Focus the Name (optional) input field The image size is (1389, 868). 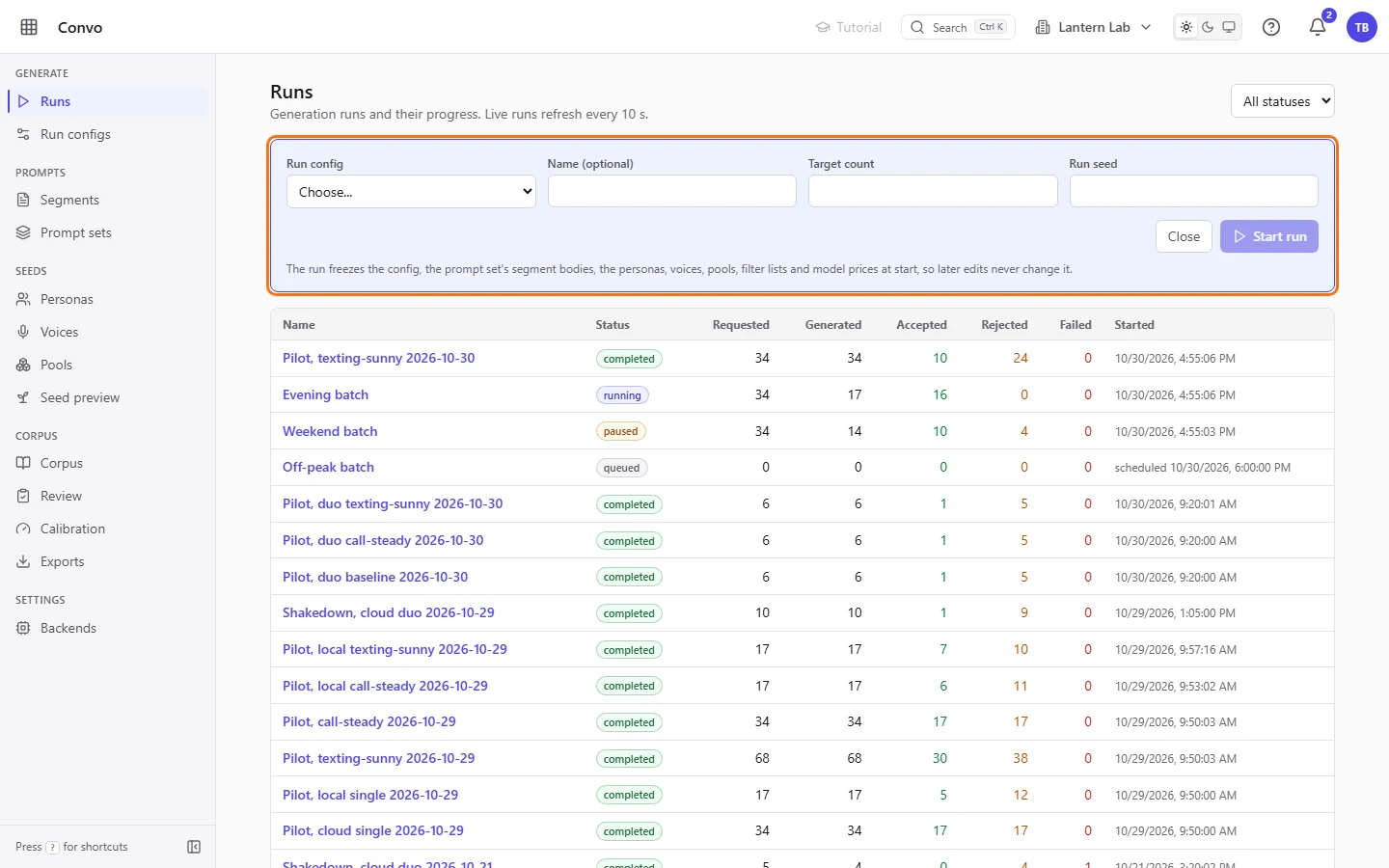pyautogui.click(x=672, y=191)
